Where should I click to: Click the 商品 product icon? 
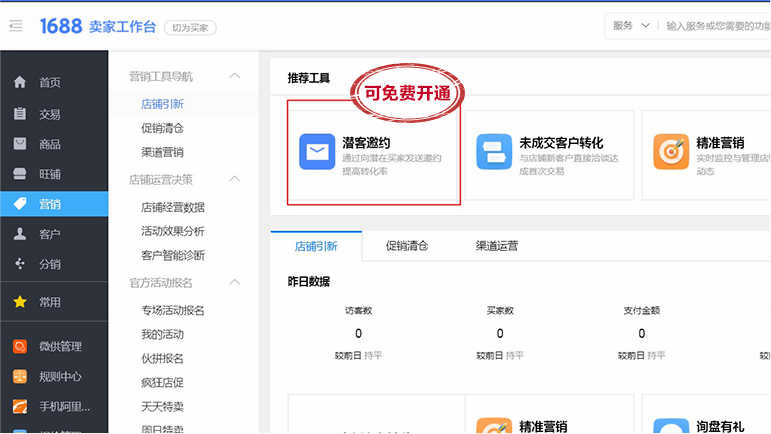point(20,144)
